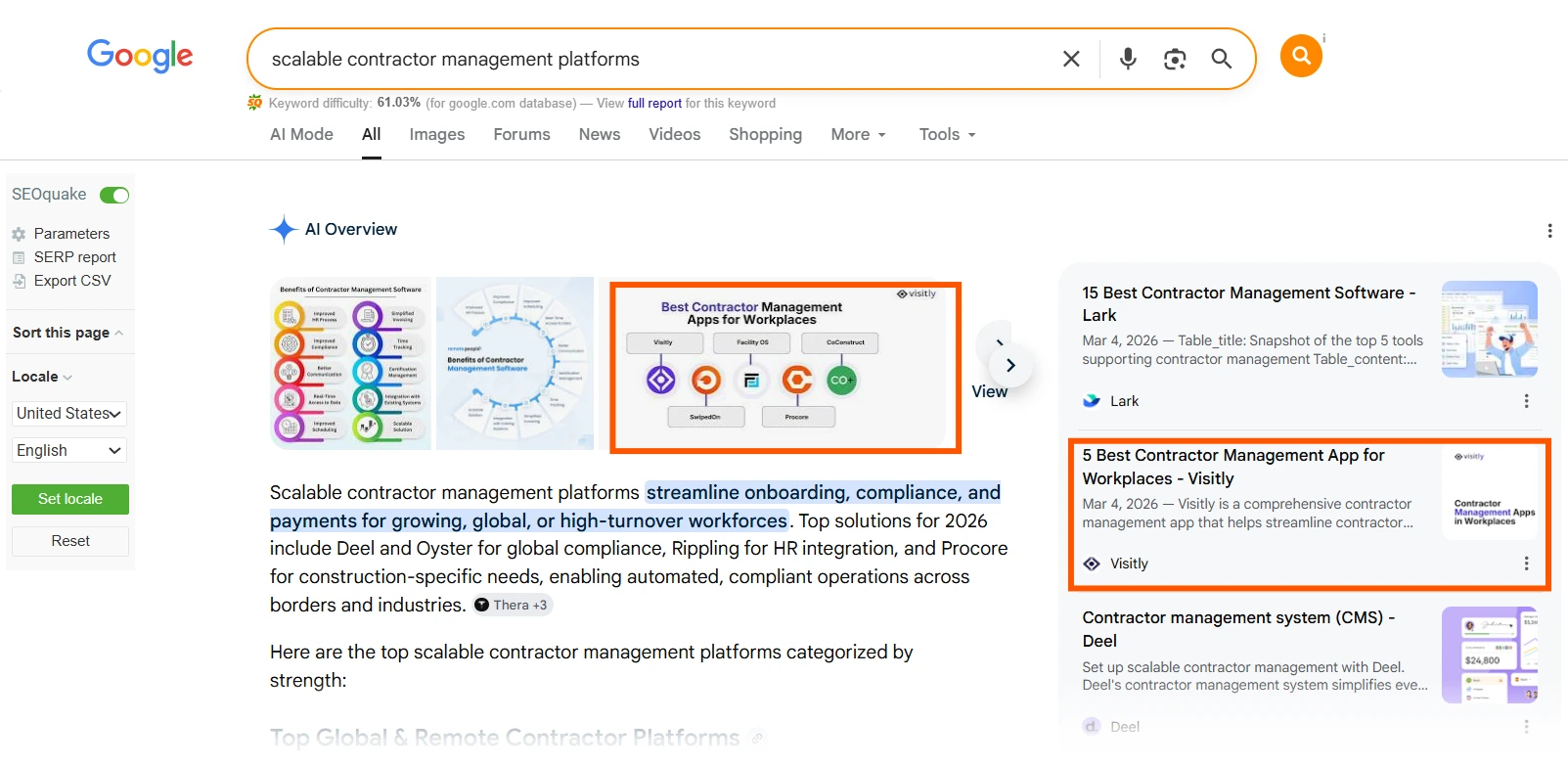Click the Deel source favicon

tap(1092, 726)
